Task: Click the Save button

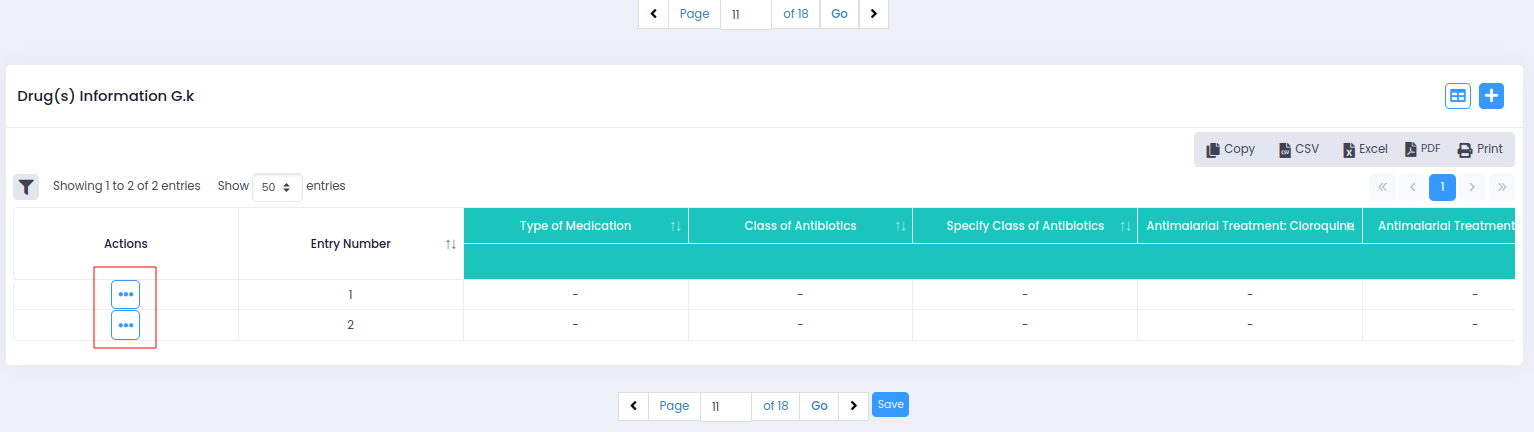Action: tap(890, 404)
